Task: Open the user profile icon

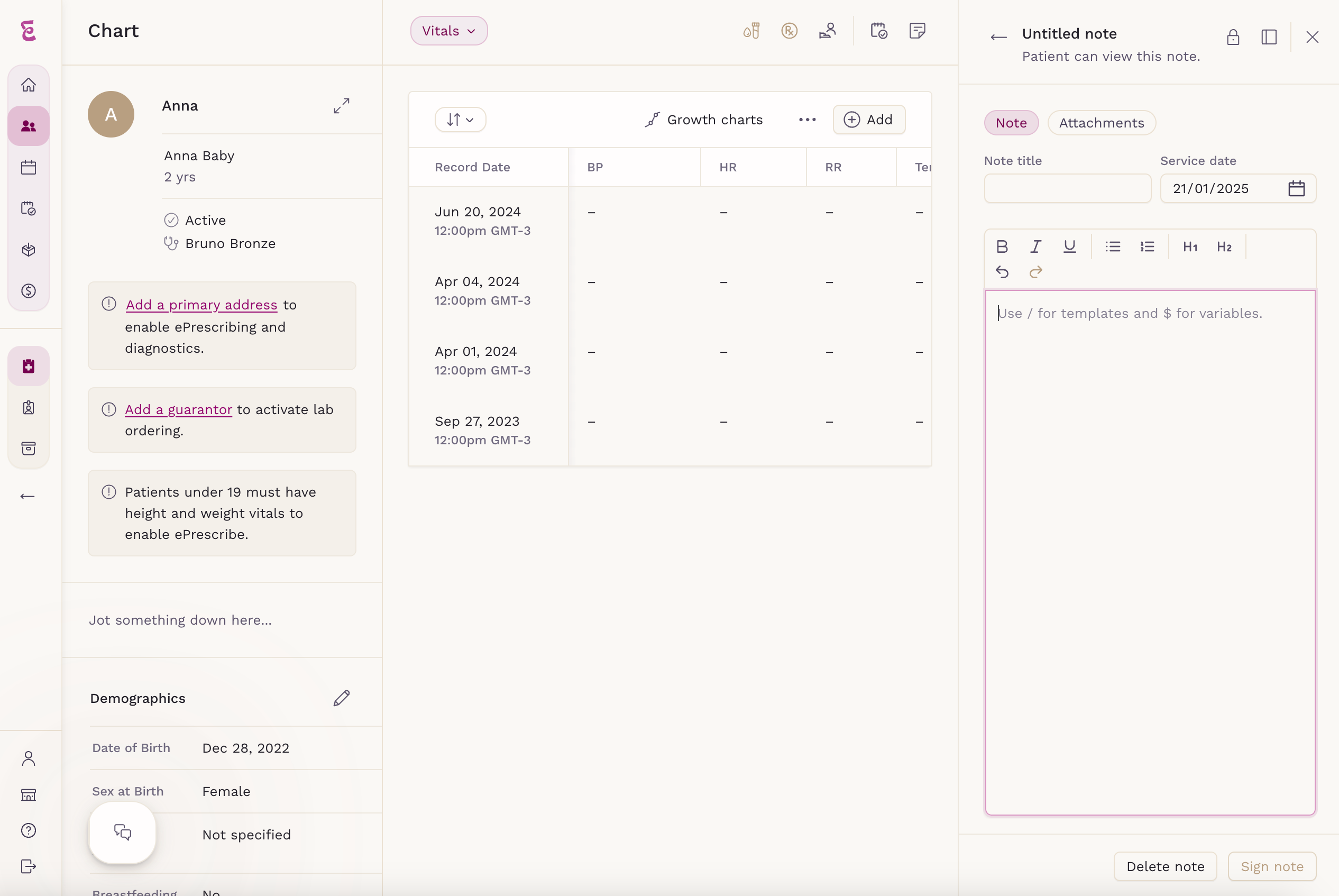Action: tap(29, 758)
